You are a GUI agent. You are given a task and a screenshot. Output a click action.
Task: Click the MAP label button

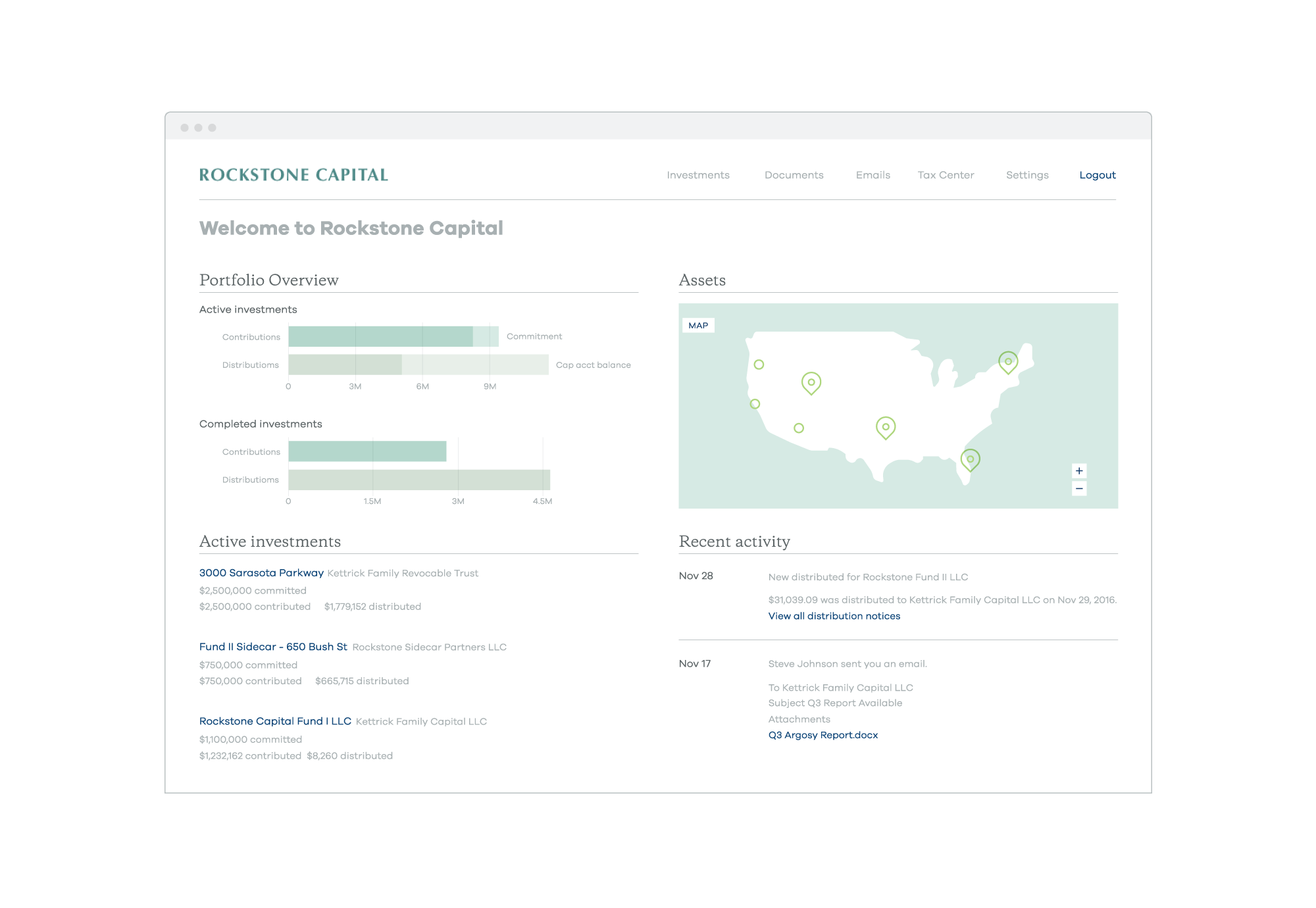[x=698, y=326]
